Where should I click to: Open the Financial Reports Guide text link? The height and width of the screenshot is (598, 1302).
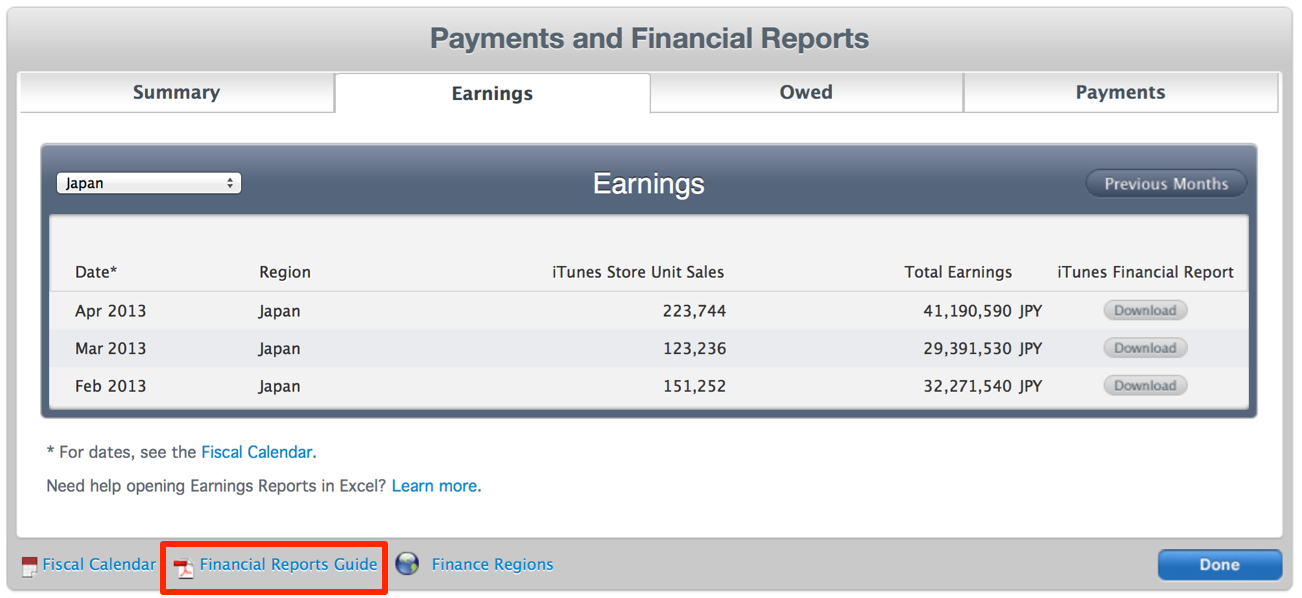pyautogui.click(x=288, y=564)
